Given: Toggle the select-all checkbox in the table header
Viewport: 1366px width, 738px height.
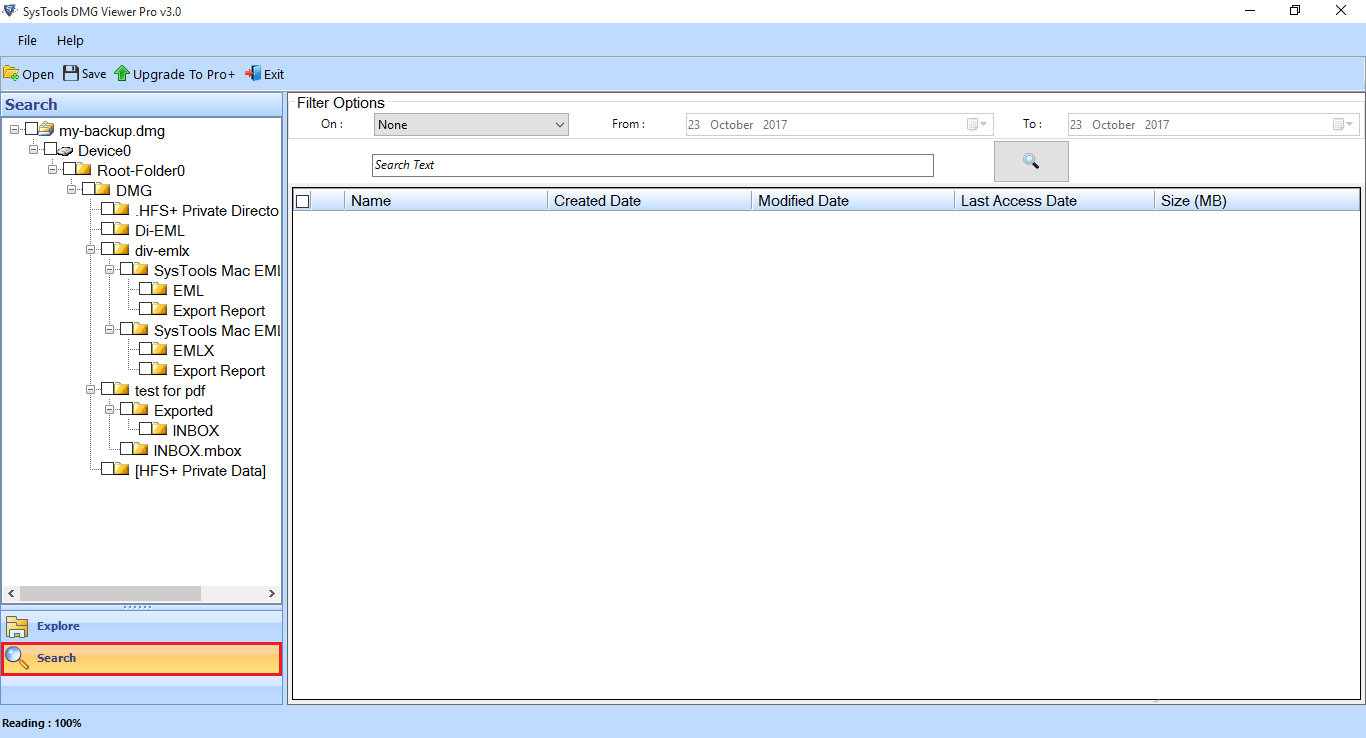Looking at the screenshot, I should (x=303, y=201).
